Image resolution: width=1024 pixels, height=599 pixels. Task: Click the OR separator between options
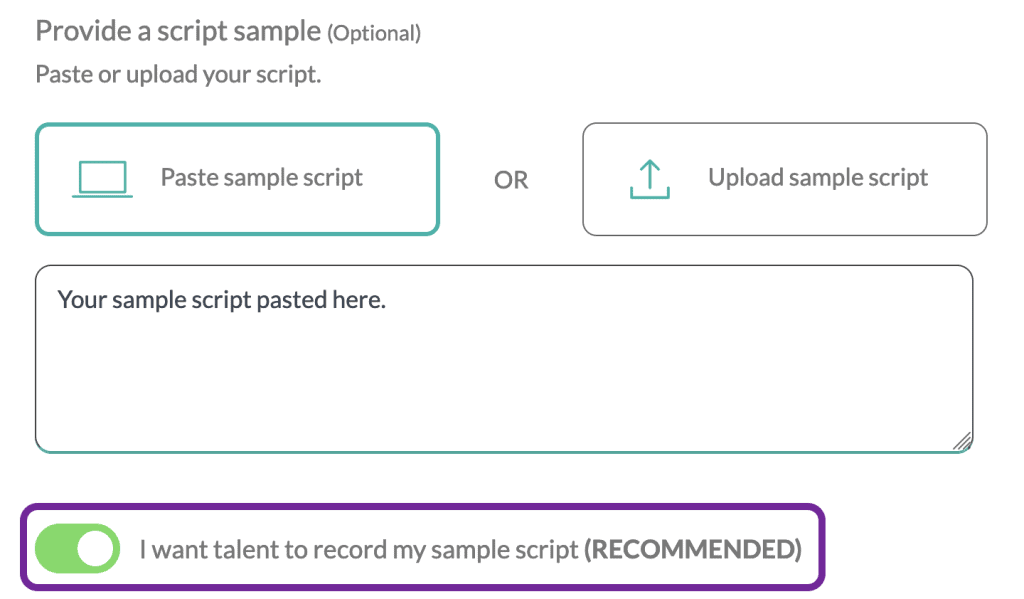click(x=511, y=180)
